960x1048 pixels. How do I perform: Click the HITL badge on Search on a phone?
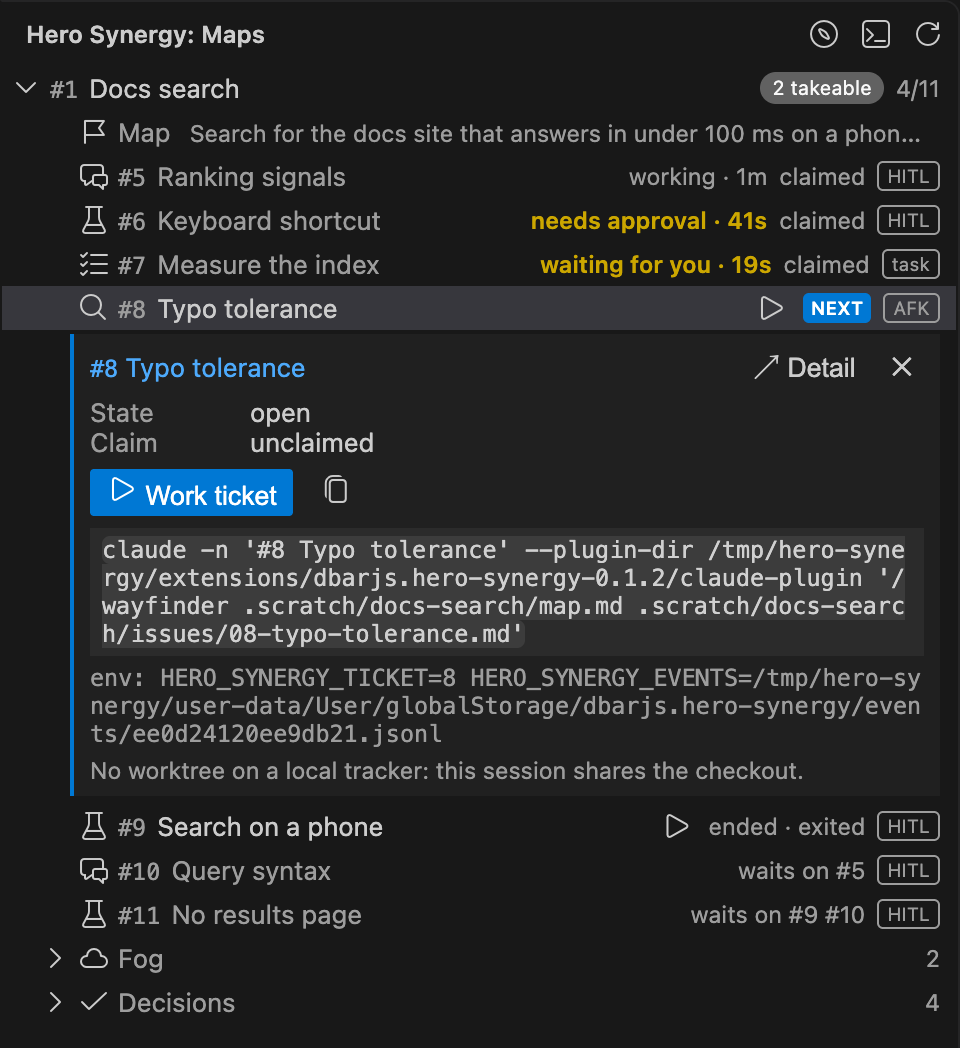(909, 827)
